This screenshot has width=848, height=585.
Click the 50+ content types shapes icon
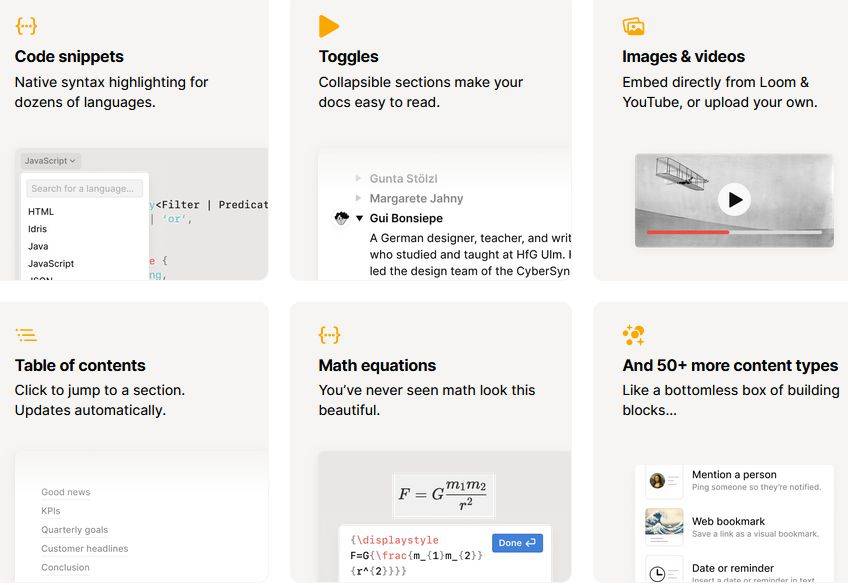(633, 335)
